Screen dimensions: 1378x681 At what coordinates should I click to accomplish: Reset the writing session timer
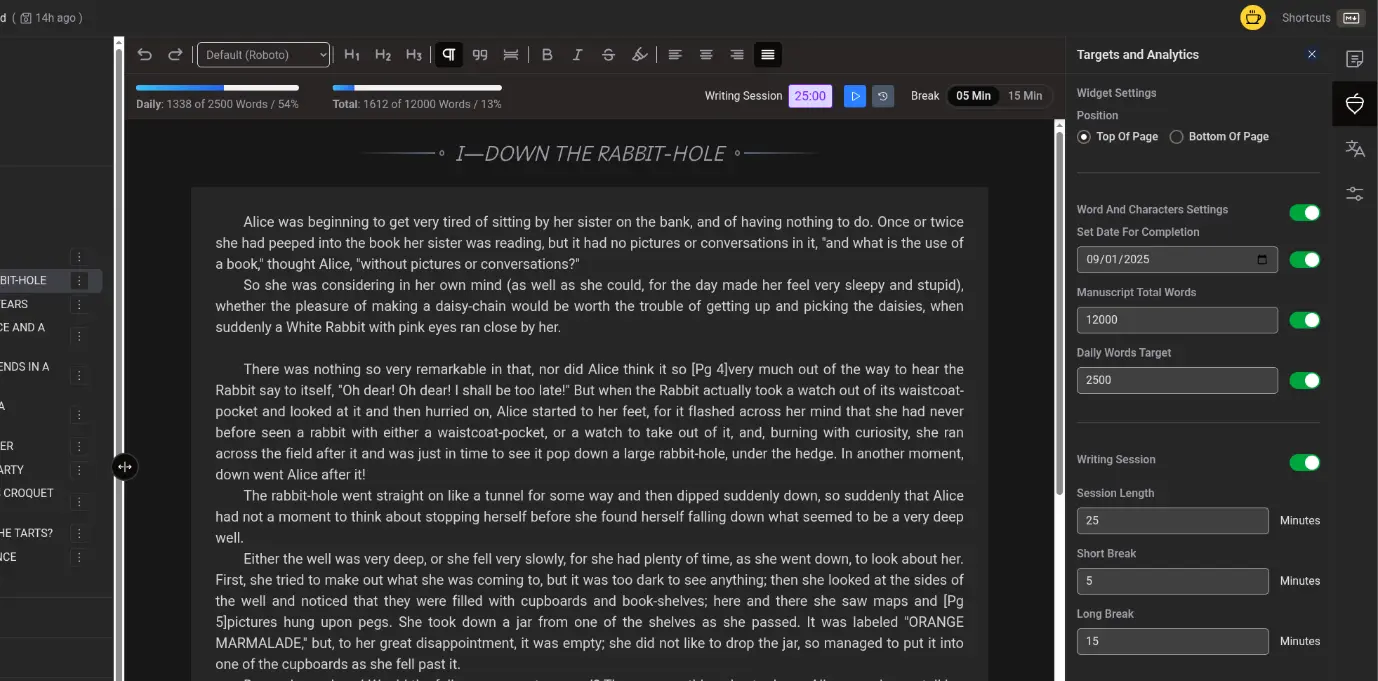tap(882, 96)
